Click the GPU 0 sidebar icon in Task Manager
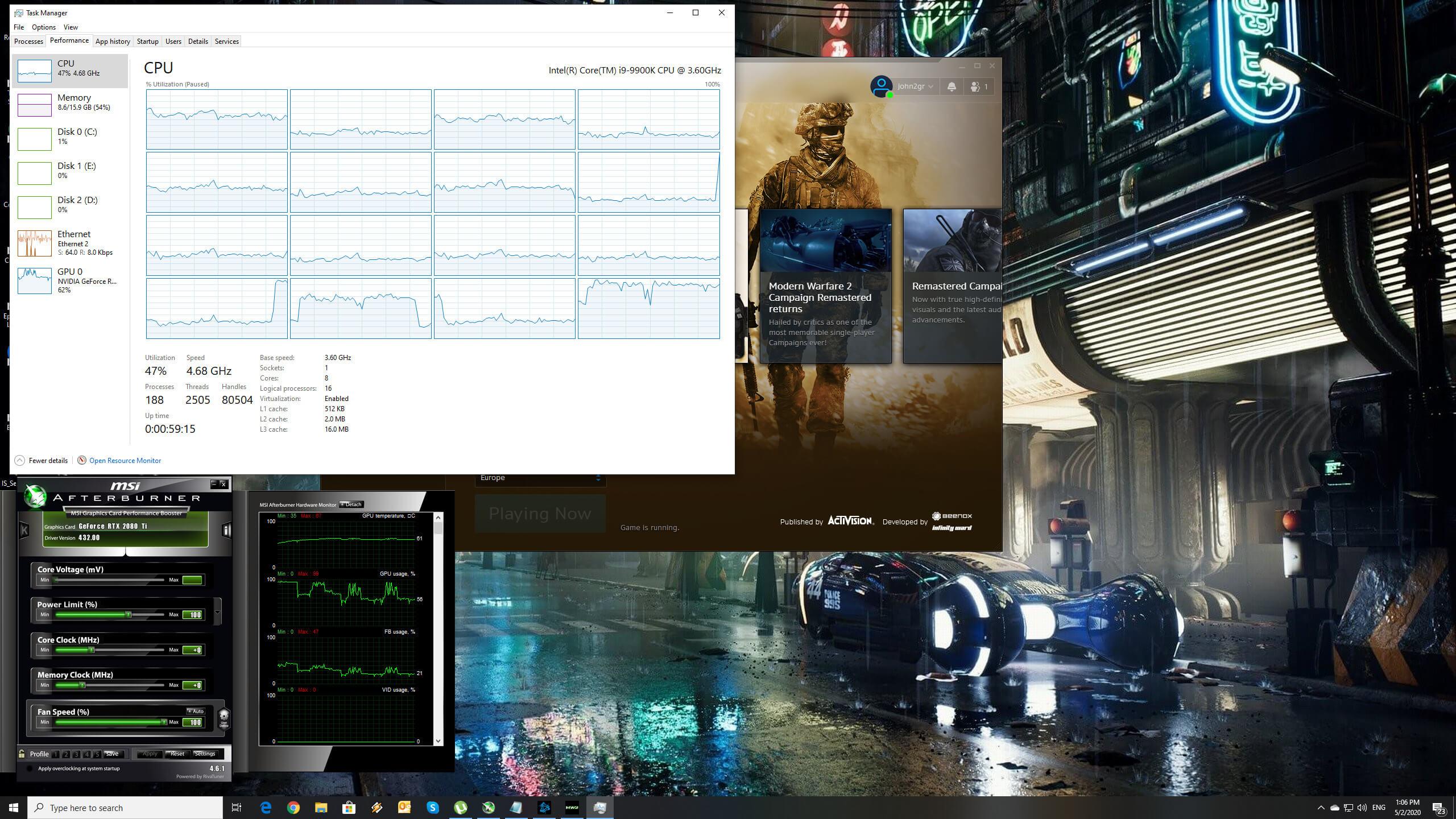 (x=35, y=280)
